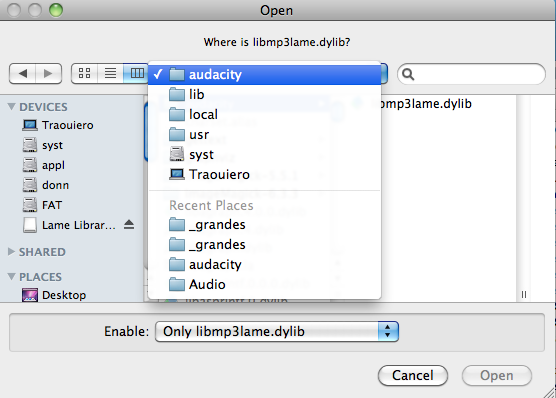Switch to list view
The height and width of the screenshot is (398, 556).
[110, 73]
